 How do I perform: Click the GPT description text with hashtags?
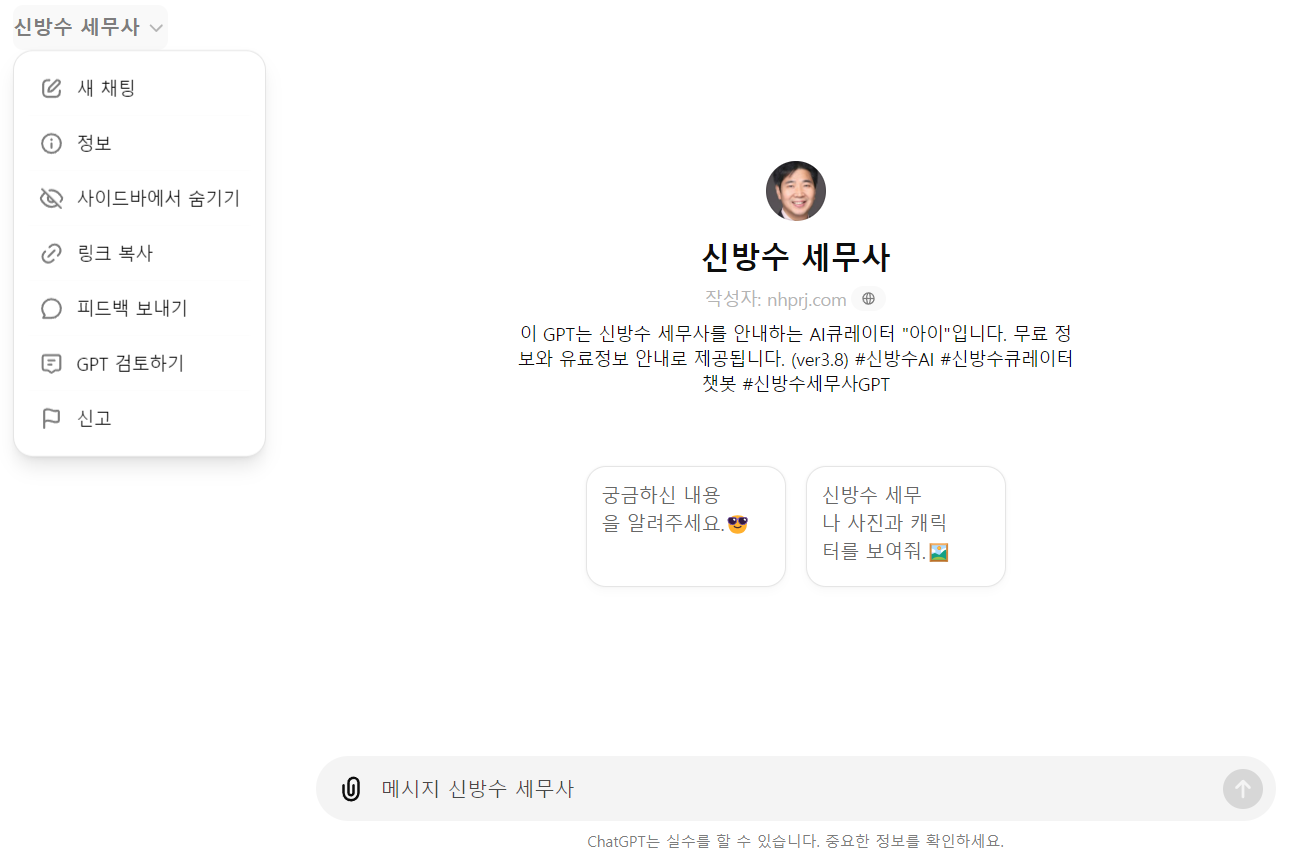point(796,359)
